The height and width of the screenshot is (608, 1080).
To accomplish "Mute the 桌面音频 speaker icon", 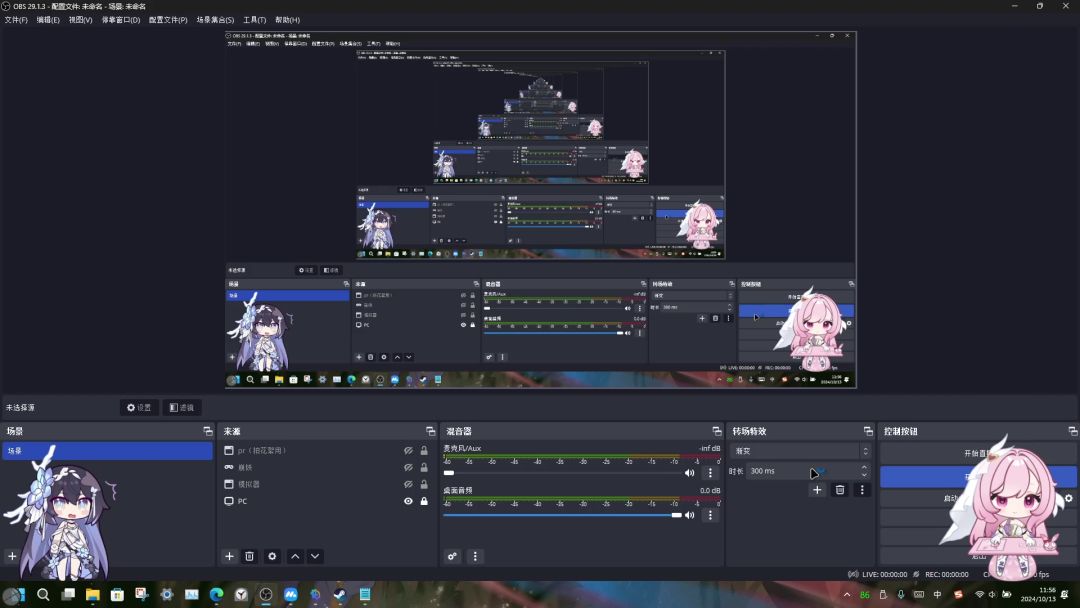I will click(689, 515).
